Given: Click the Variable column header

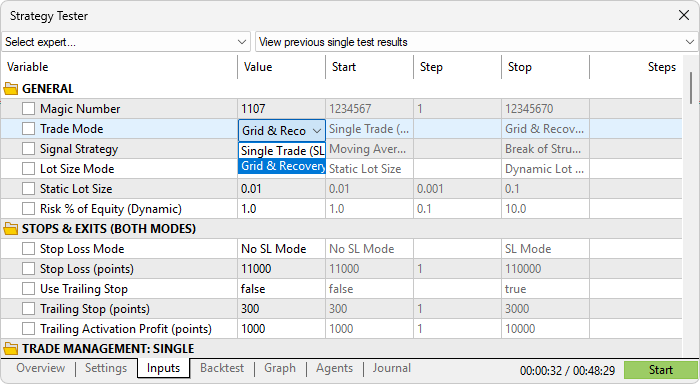Looking at the screenshot, I should point(119,67).
